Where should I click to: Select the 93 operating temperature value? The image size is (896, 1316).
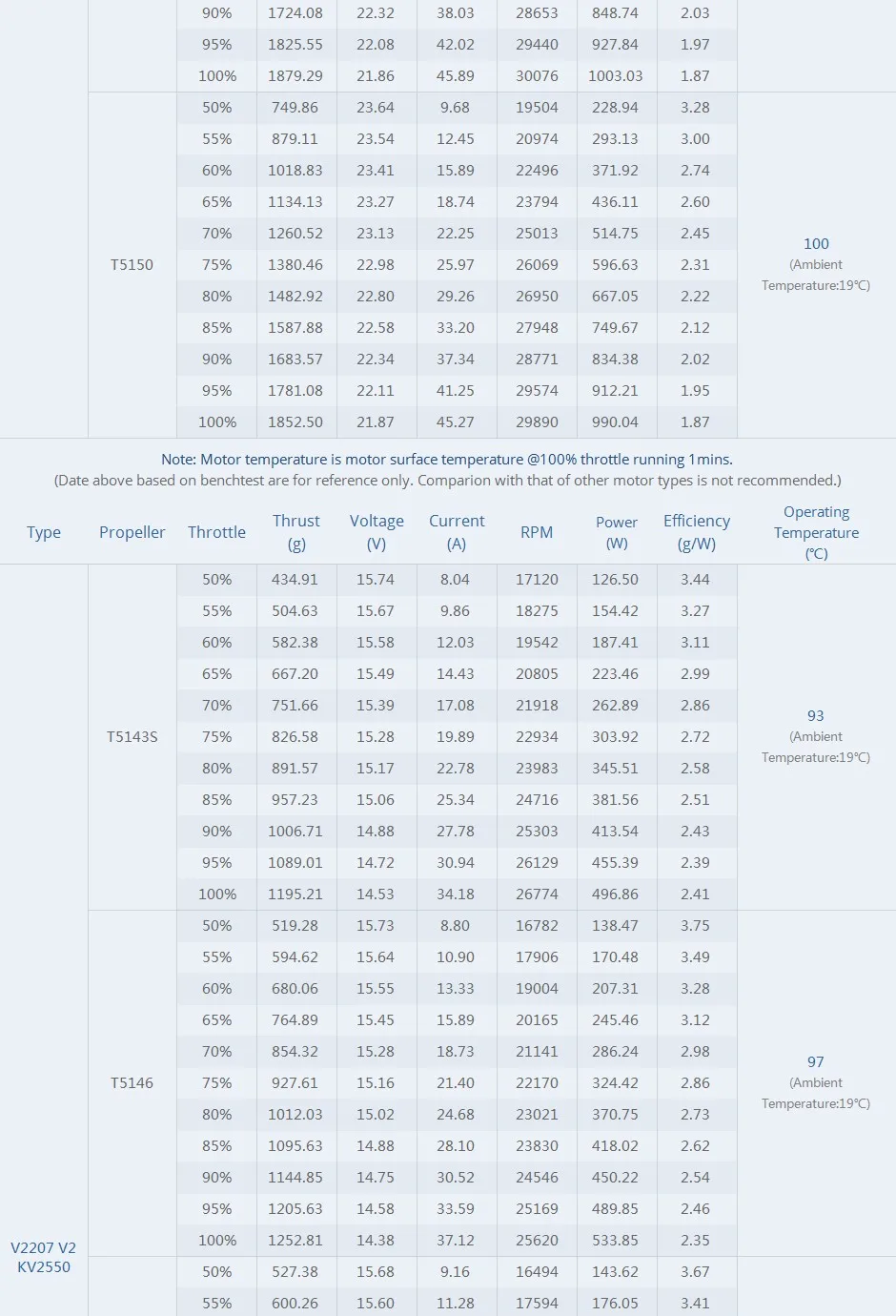[816, 716]
